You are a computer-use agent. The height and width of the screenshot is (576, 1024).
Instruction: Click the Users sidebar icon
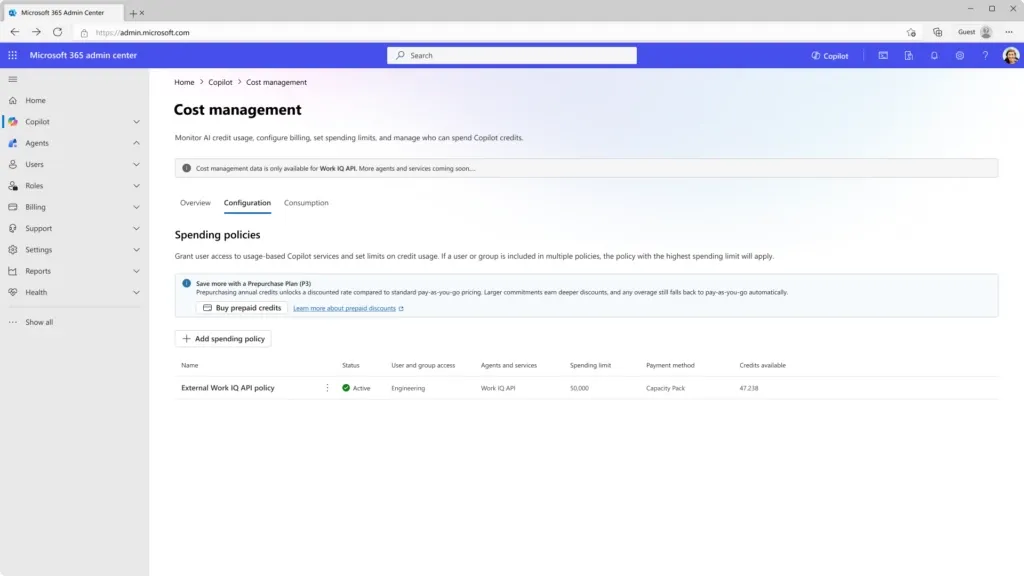(12, 165)
